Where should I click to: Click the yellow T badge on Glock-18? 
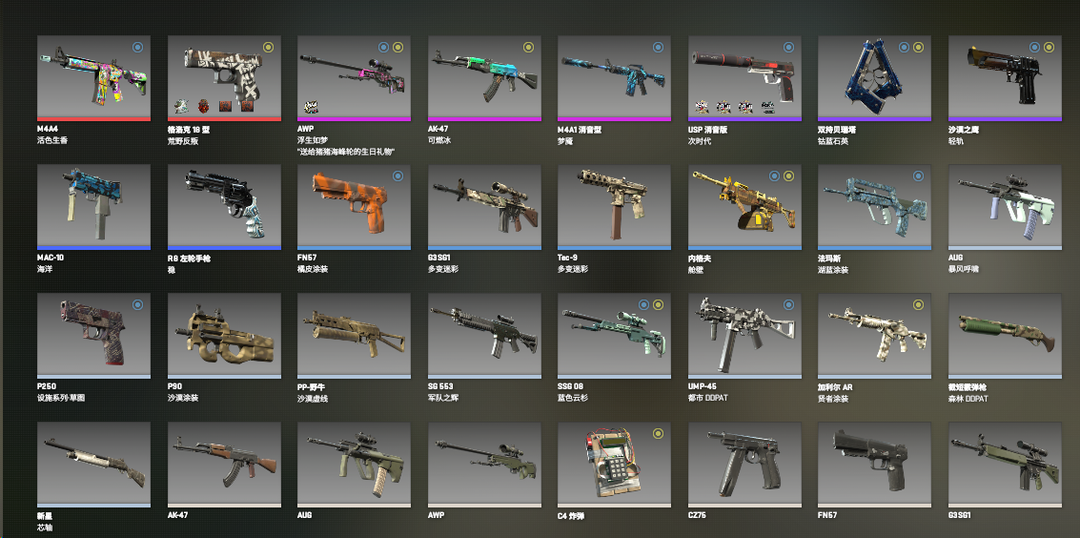(268, 48)
